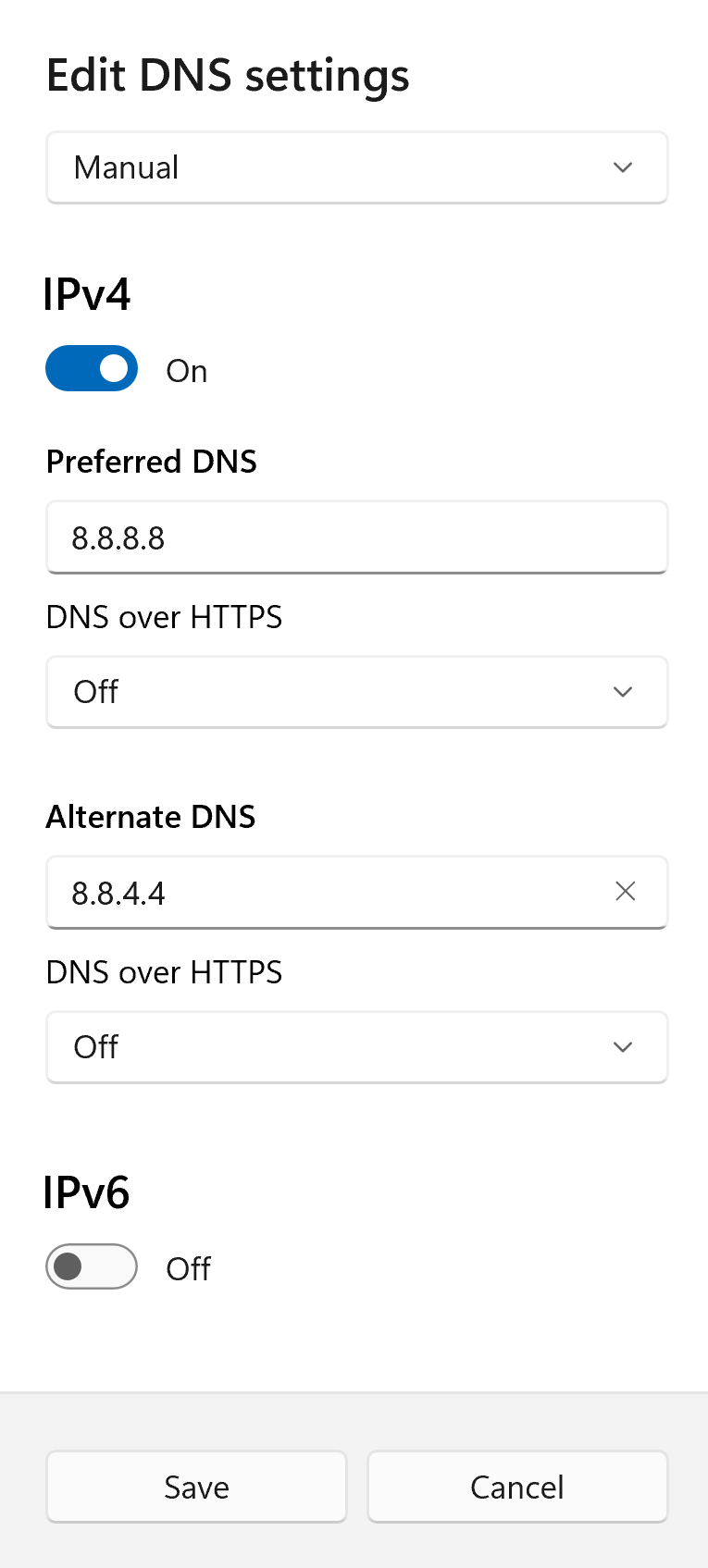Screen dimensions: 708x1568
Task: Click the "Alternate DNS" label
Action: pyautogui.click(x=151, y=817)
